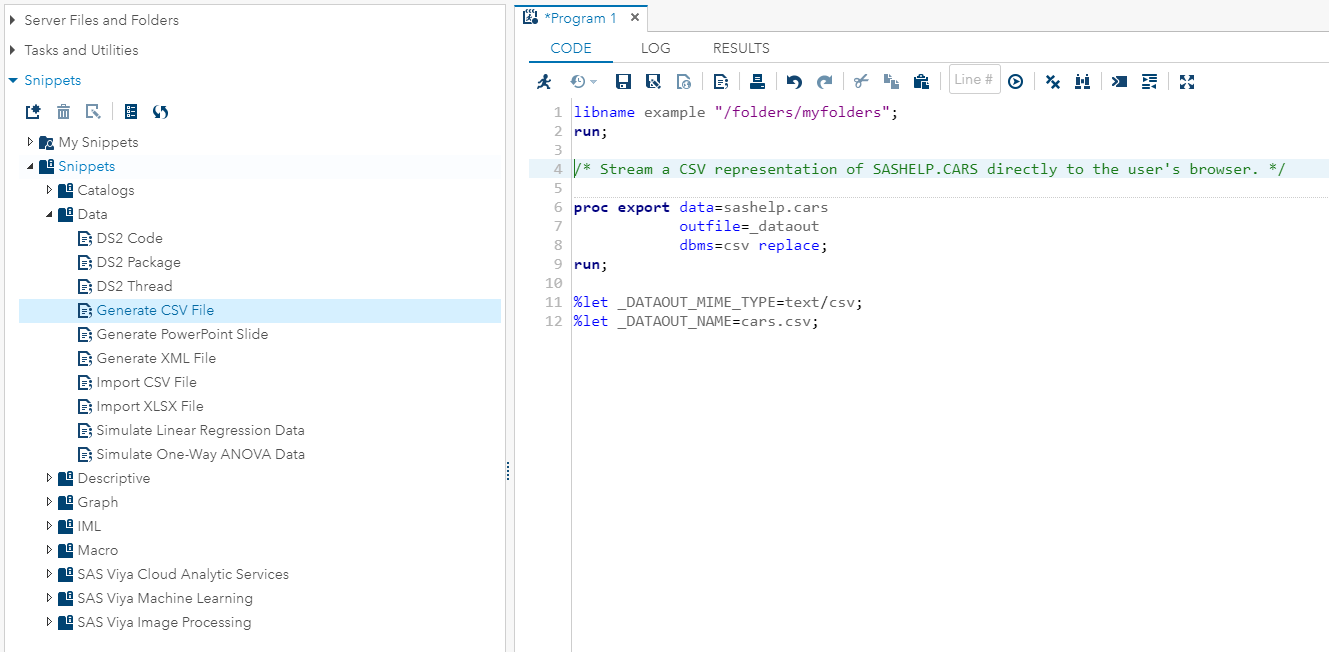Paste from the clipboard

pos(922,82)
